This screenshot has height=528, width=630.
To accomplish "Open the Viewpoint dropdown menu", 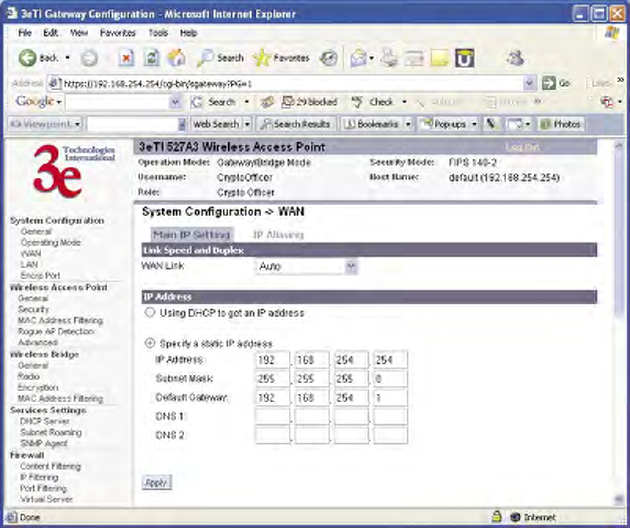I will 78,124.
